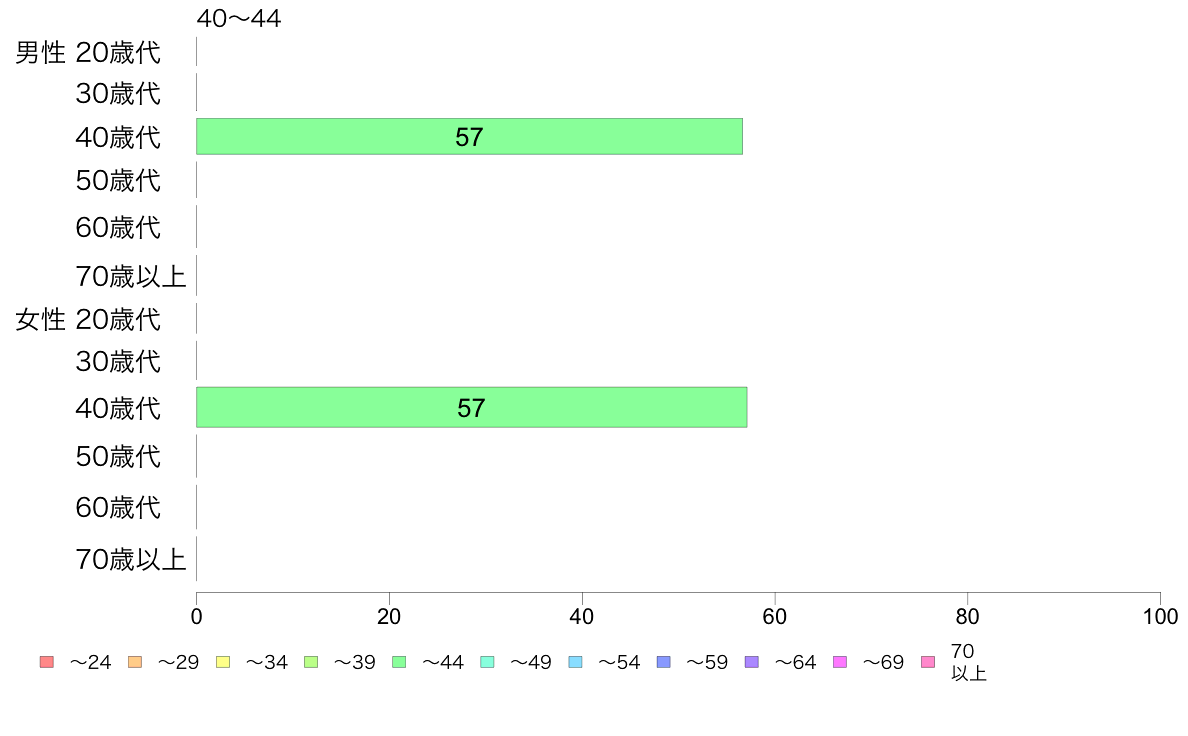
Task: Click the 男性 20歳代 axis label
Action: coord(88,52)
